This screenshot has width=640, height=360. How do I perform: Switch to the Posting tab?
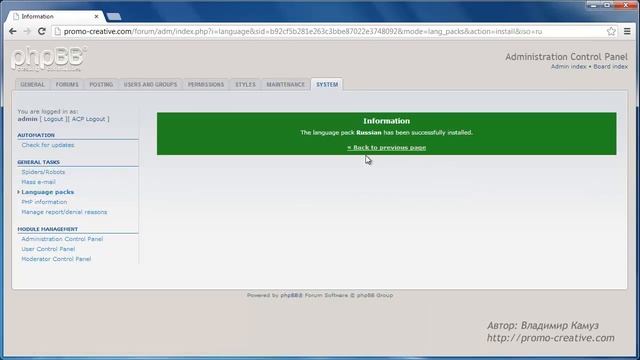(101, 84)
